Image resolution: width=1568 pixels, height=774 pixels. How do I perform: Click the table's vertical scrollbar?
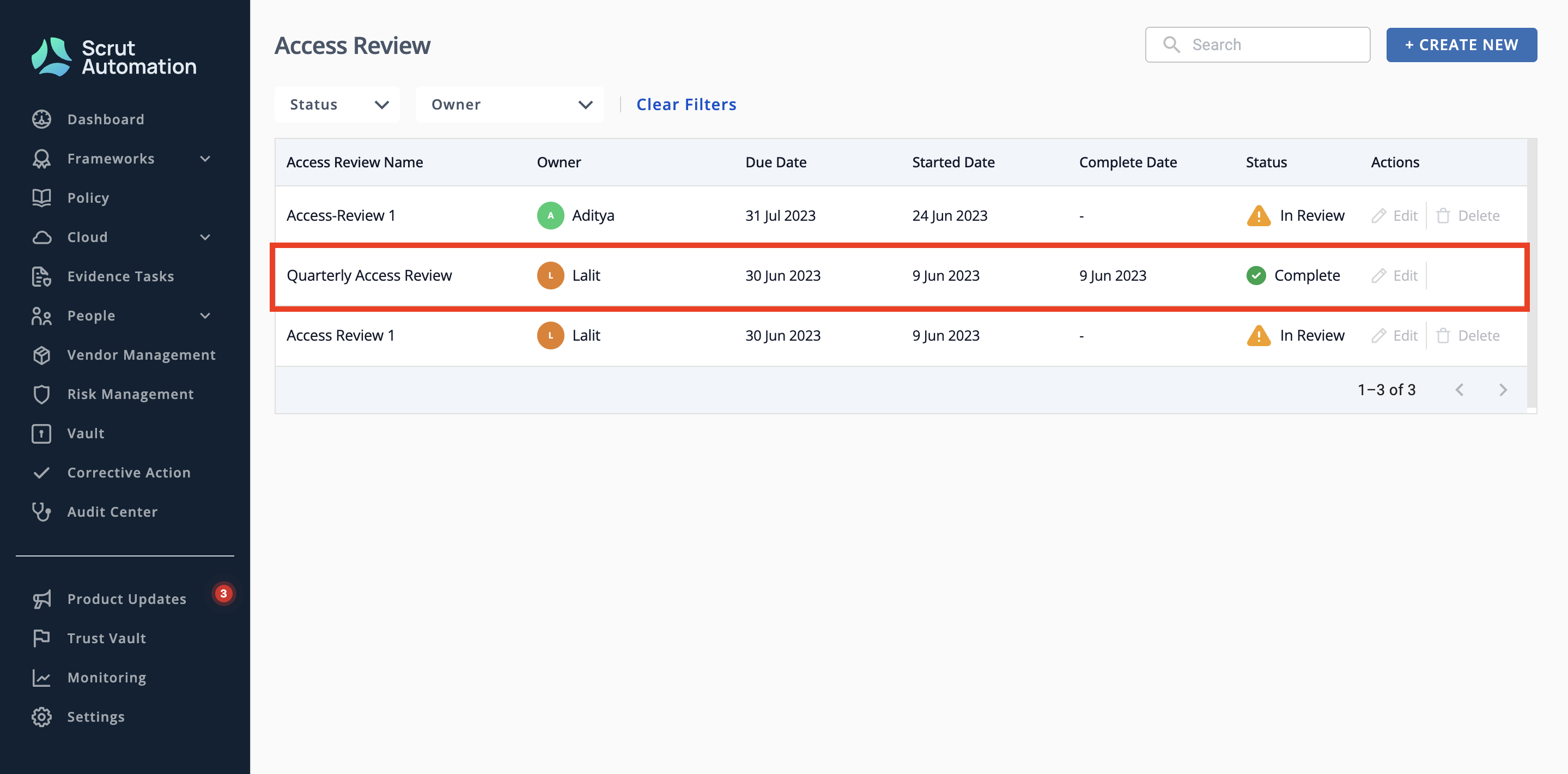1531,274
